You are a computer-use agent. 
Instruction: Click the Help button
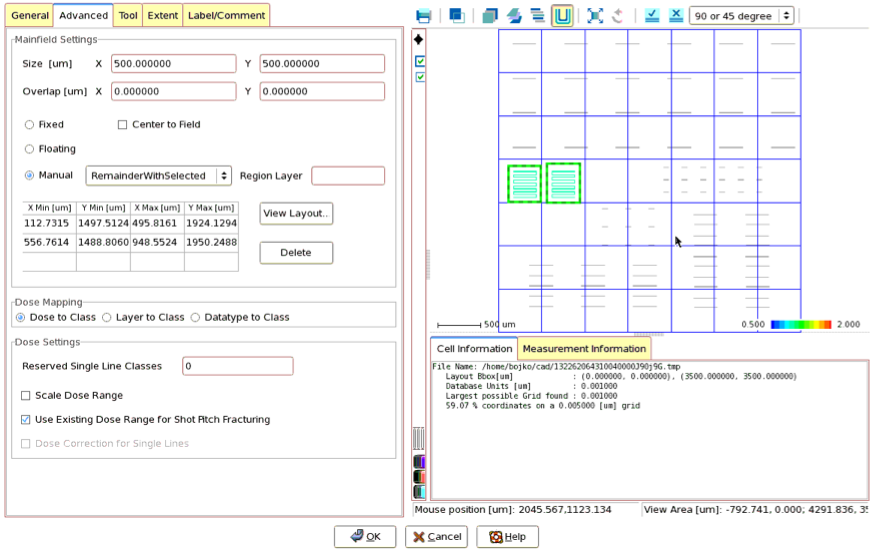(x=507, y=537)
